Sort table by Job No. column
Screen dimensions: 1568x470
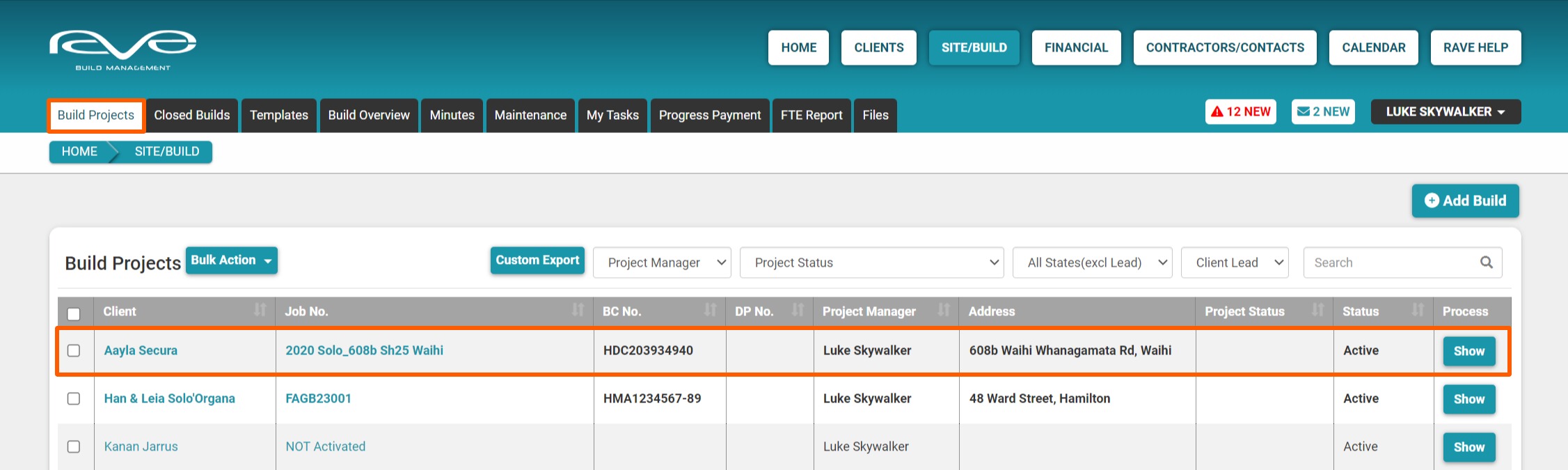[578, 311]
